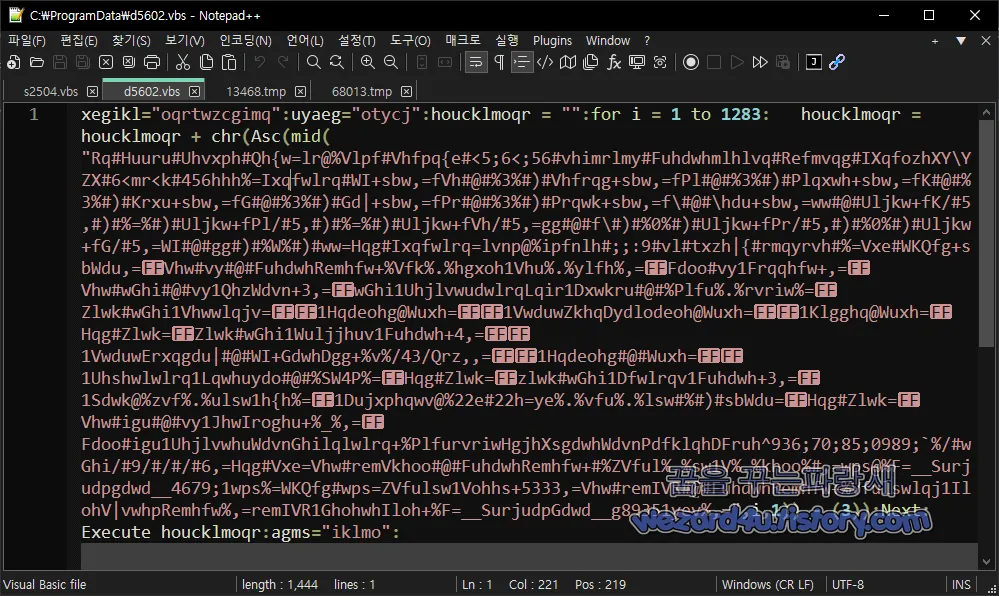Open the 도구(O) menu

coord(410,40)
